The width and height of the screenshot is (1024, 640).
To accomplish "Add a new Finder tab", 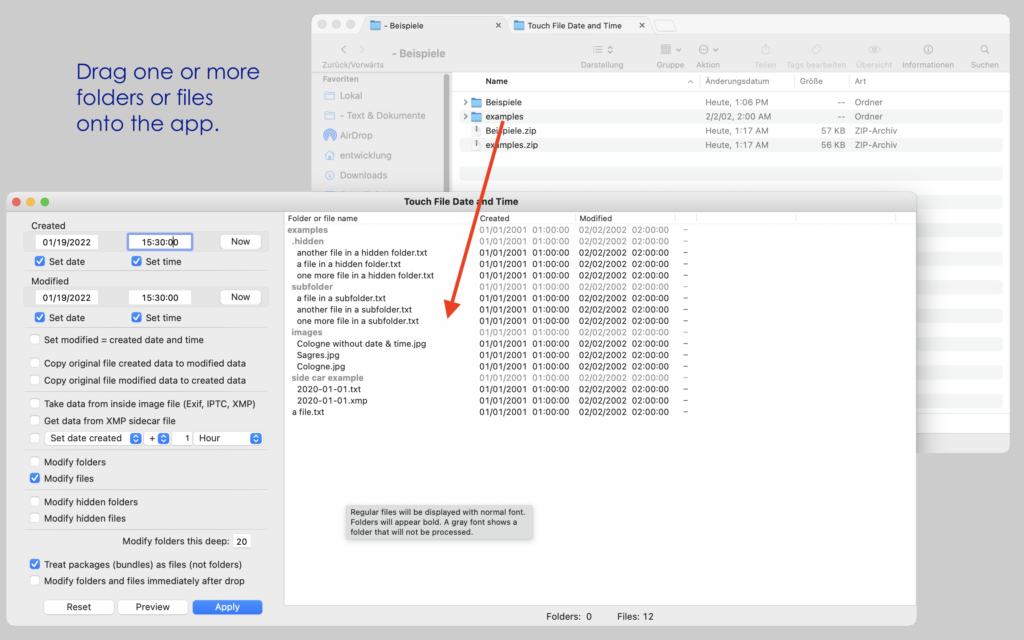I will (665, 25).
